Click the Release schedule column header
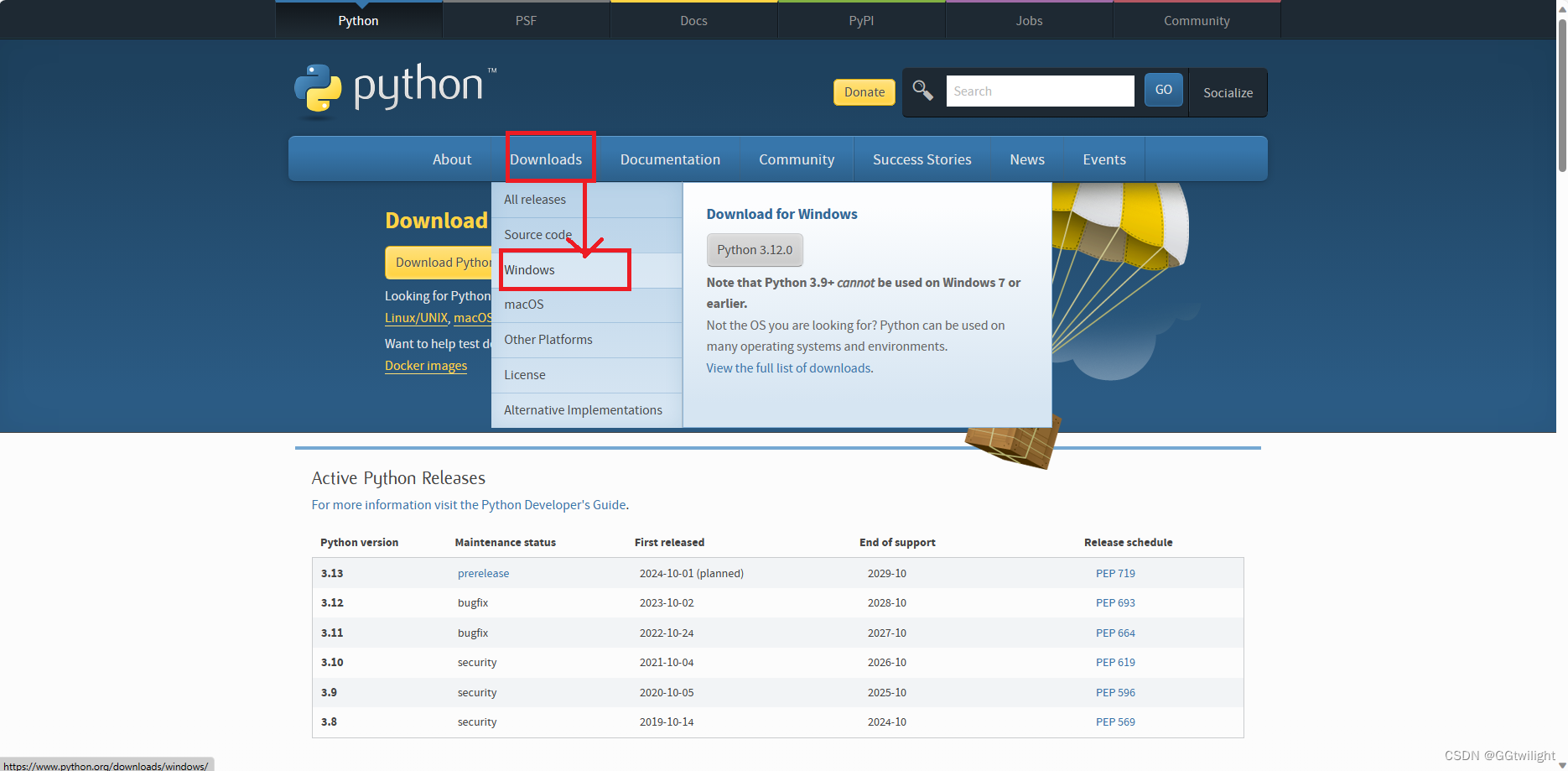Viewport: 1568px width, 771px height. click(1128, 543)
